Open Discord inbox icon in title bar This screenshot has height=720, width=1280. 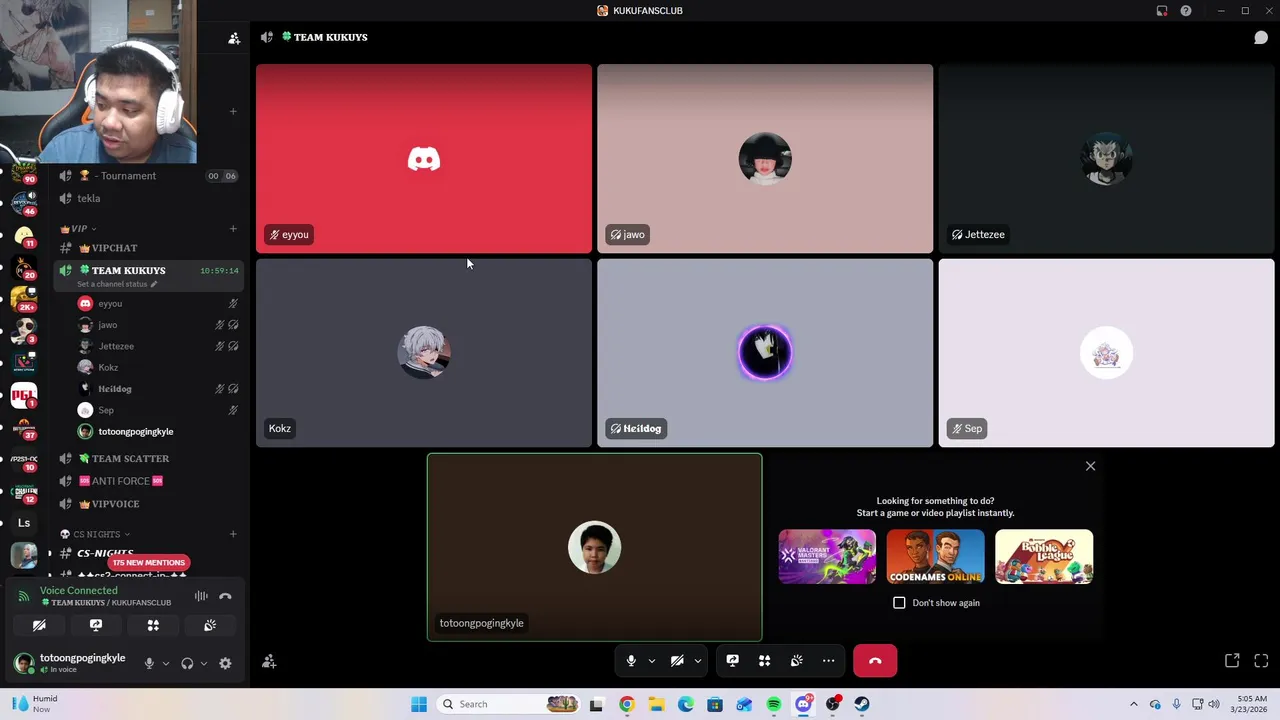[1162, 11]
